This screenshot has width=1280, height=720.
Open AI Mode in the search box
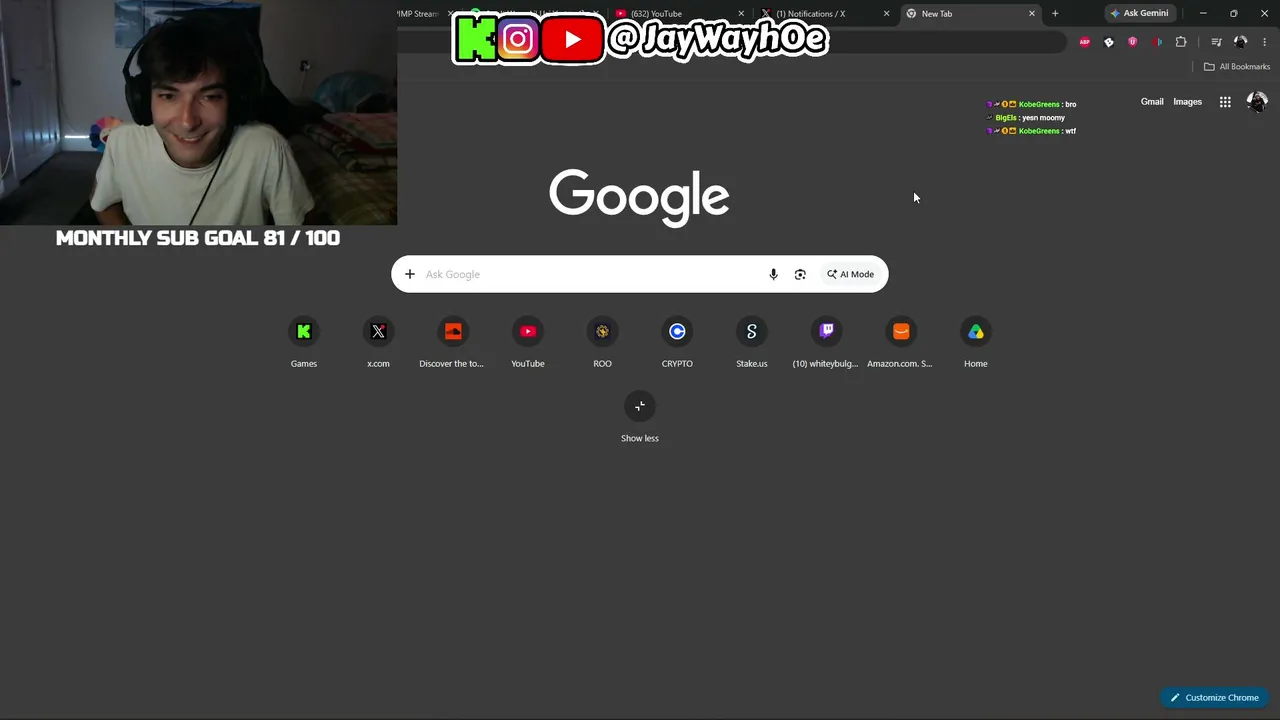pyautogui.click(x=851, y=274)
